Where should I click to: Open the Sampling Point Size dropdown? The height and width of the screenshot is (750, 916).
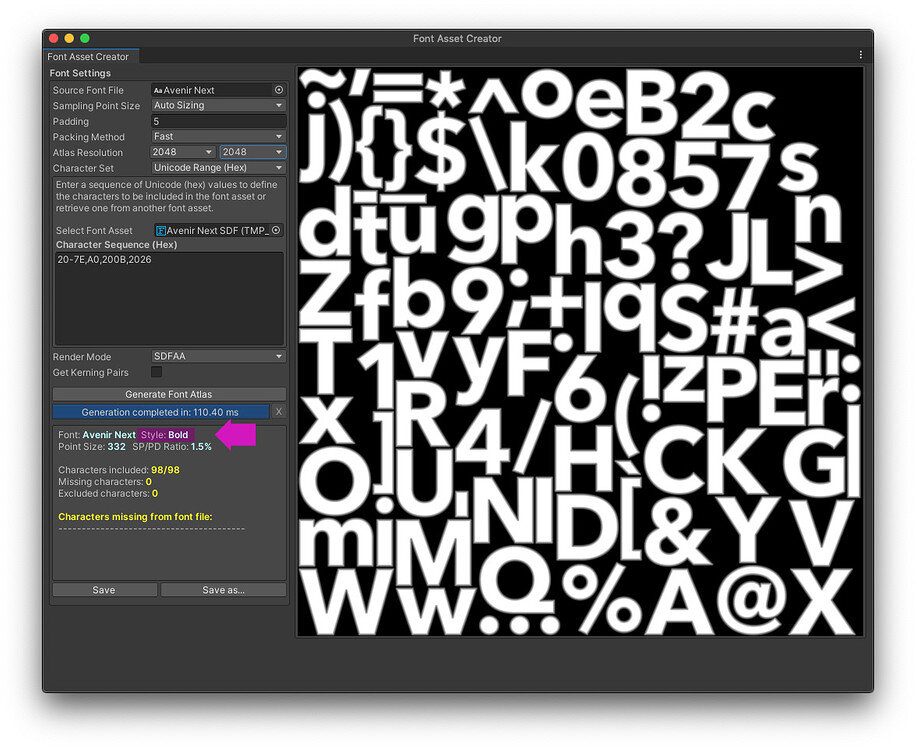218,105
